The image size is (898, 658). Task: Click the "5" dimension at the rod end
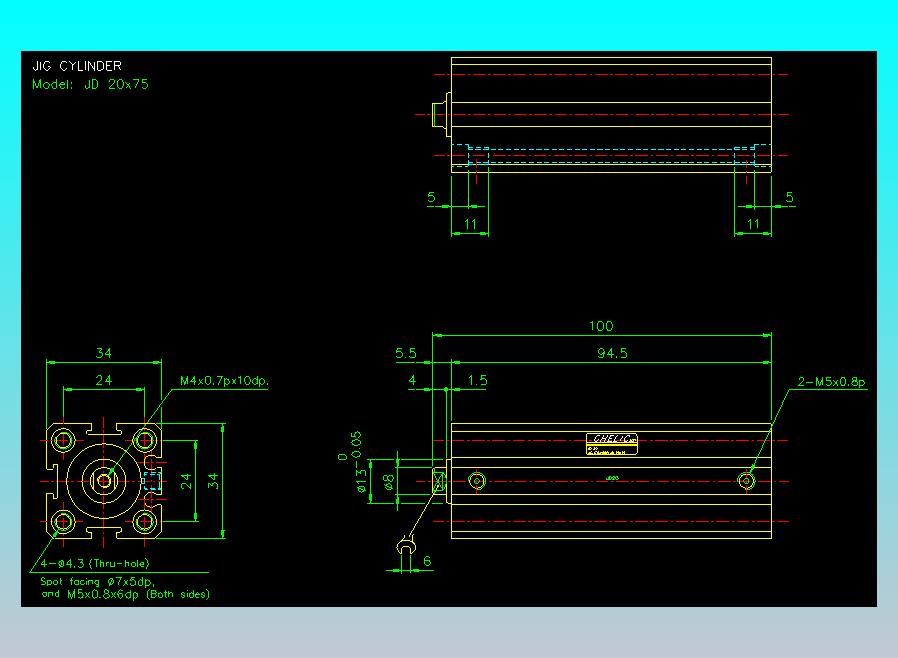click(431, 197)
